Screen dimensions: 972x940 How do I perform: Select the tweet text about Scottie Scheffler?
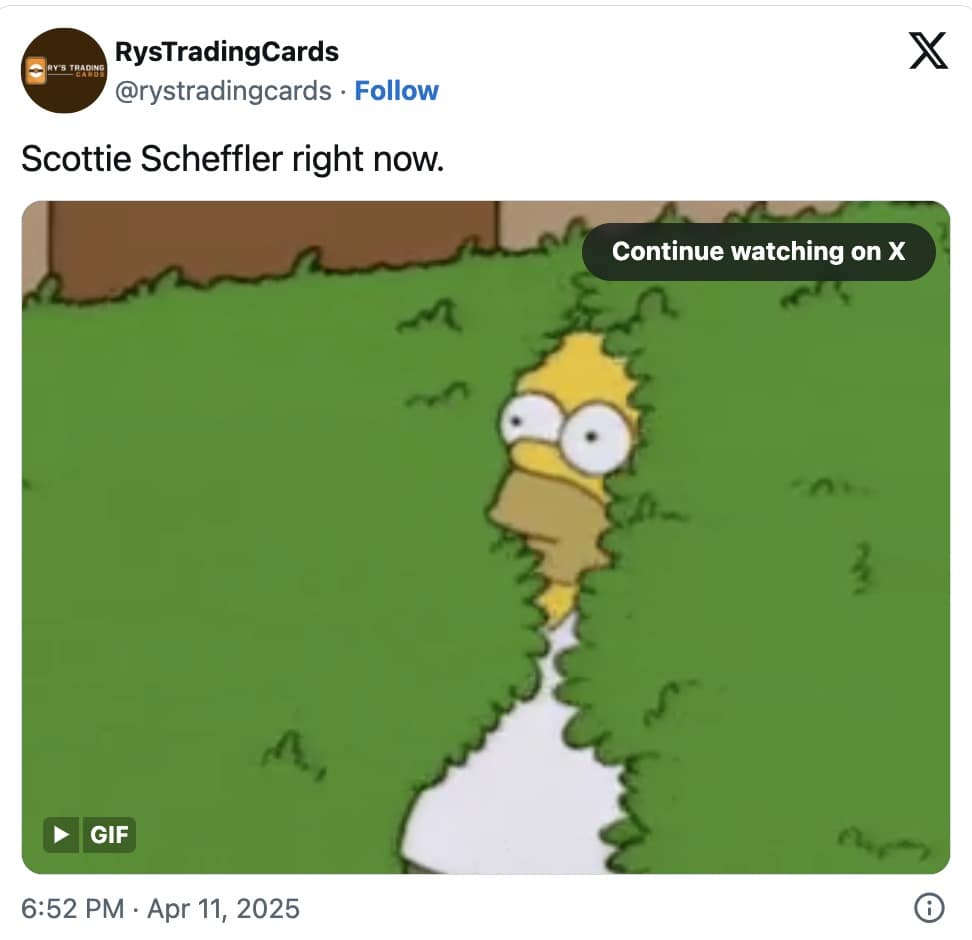(232, 159)
